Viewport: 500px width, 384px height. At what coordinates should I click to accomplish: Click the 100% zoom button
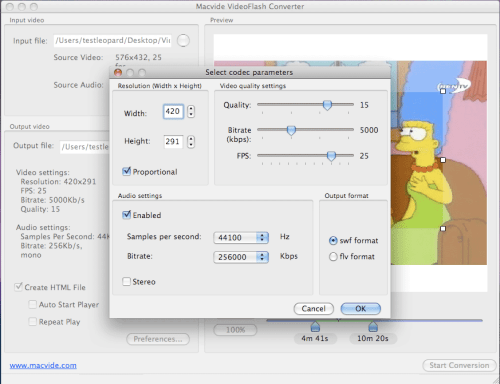click(235, 330)
